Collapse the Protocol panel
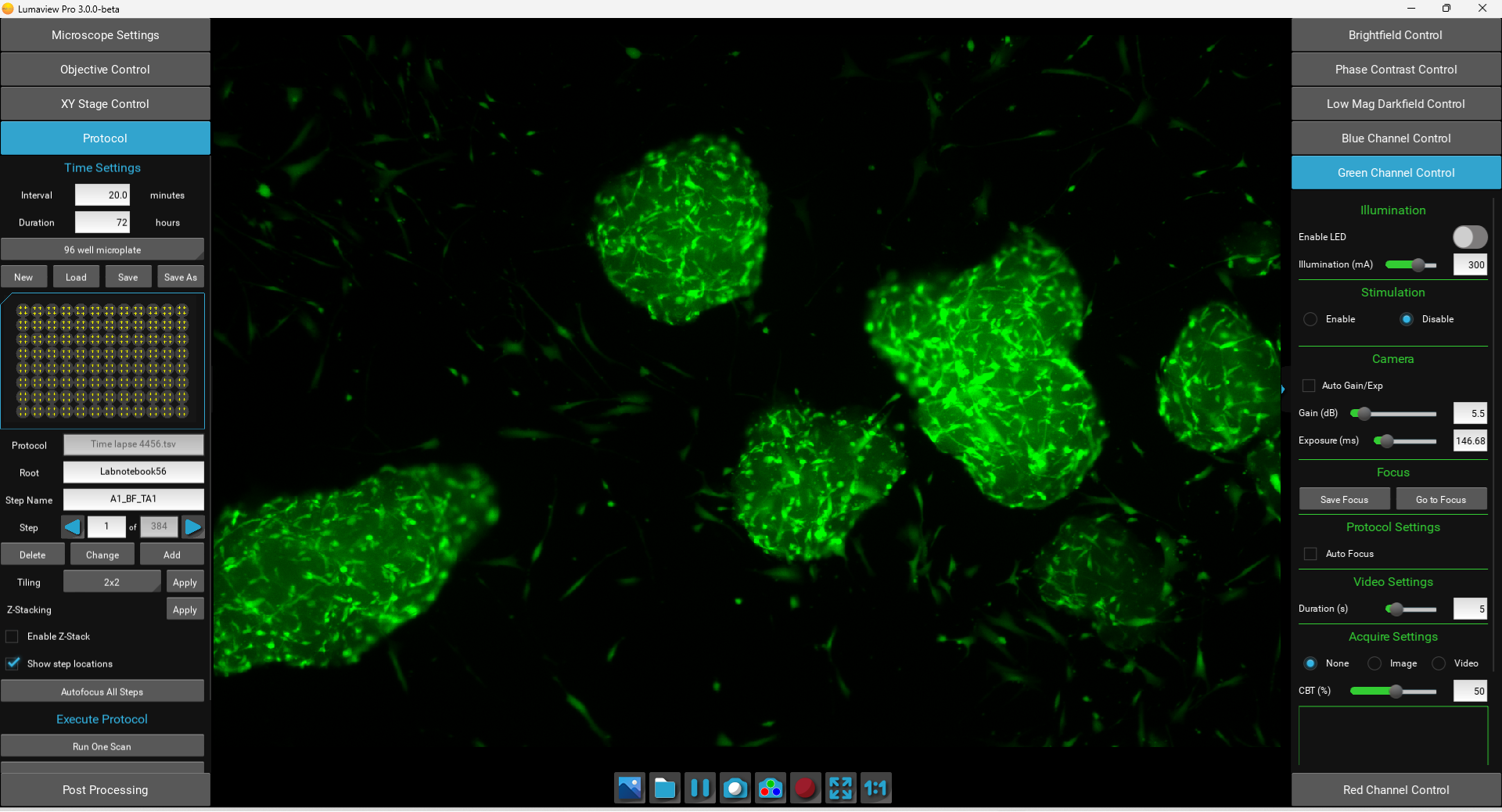Viewport: 1502px width, 812px height. (105, 138)
